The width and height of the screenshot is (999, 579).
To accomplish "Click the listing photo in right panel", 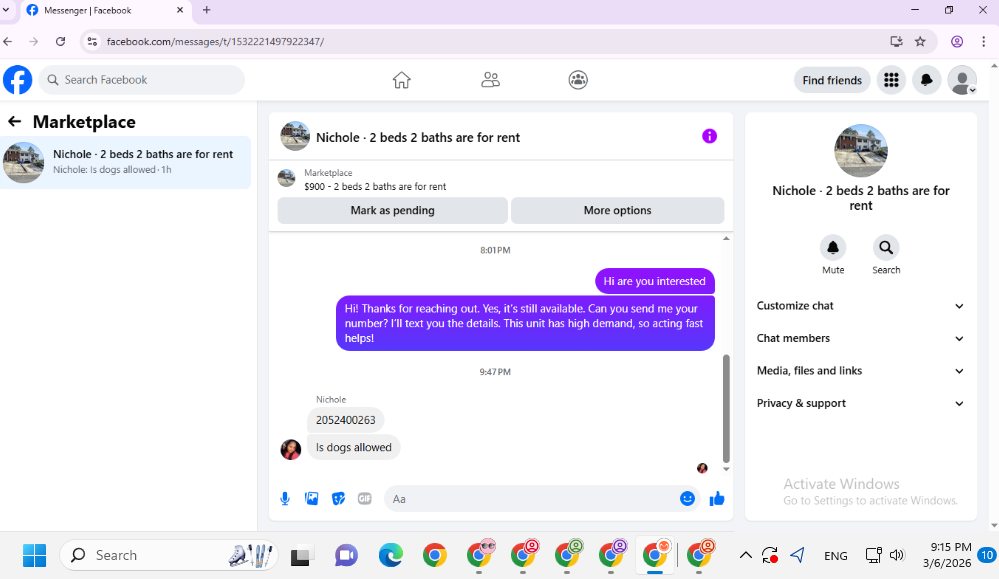I will (x=861, y=150).
